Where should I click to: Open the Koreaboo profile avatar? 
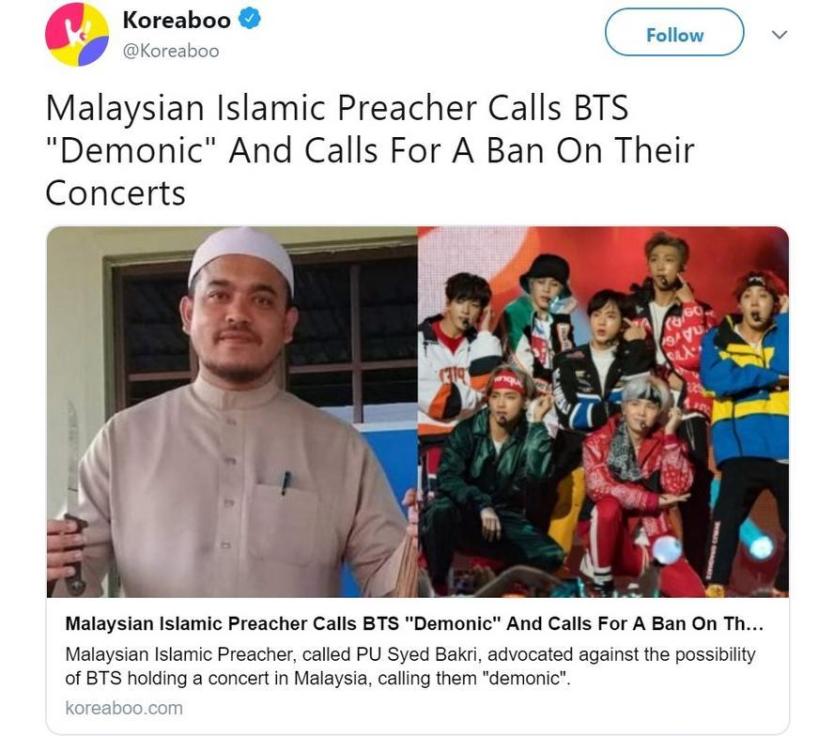pos(77,35)
